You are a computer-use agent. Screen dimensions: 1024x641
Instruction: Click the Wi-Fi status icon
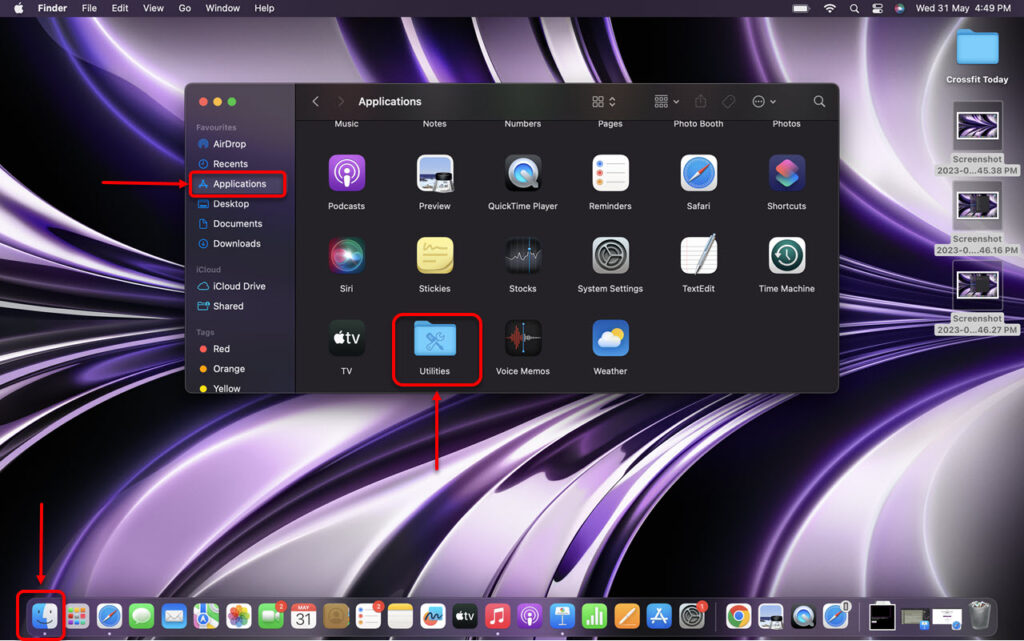829,8
